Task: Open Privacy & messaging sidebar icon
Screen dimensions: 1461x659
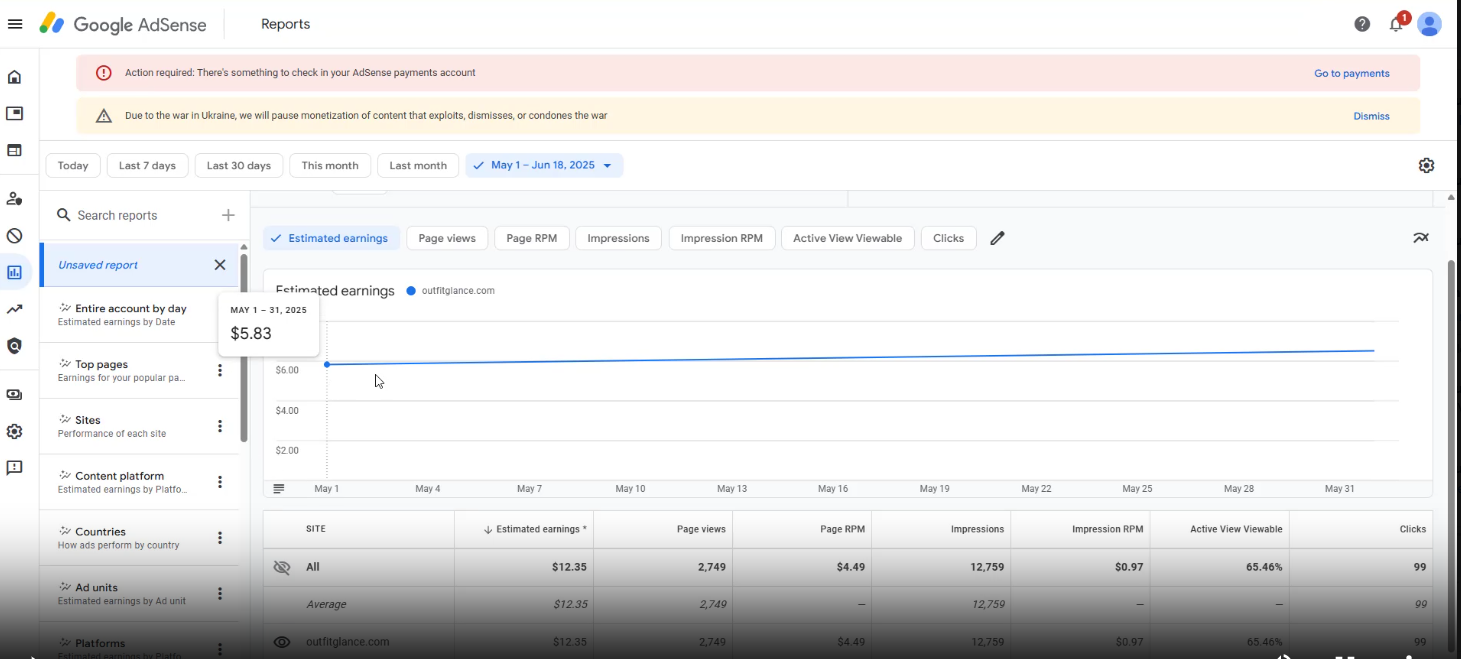Action: [x=15, y=198]
